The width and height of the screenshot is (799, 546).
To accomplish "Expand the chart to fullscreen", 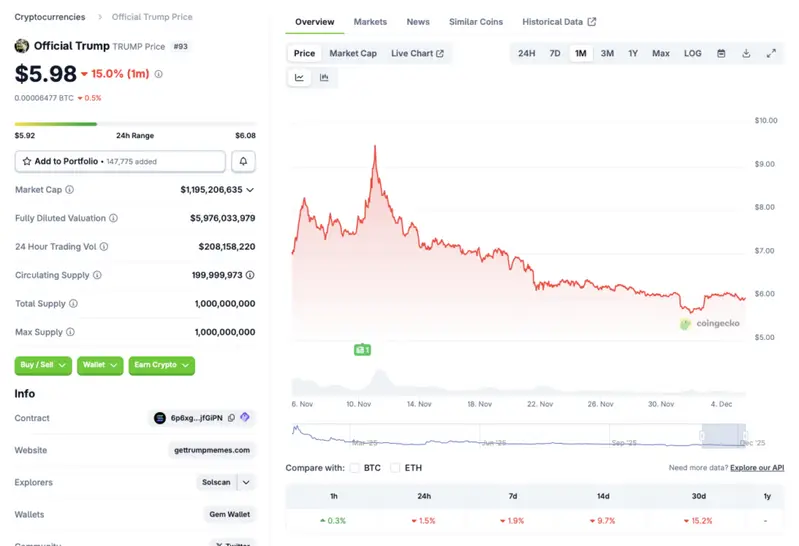I will tap(771, 53).
